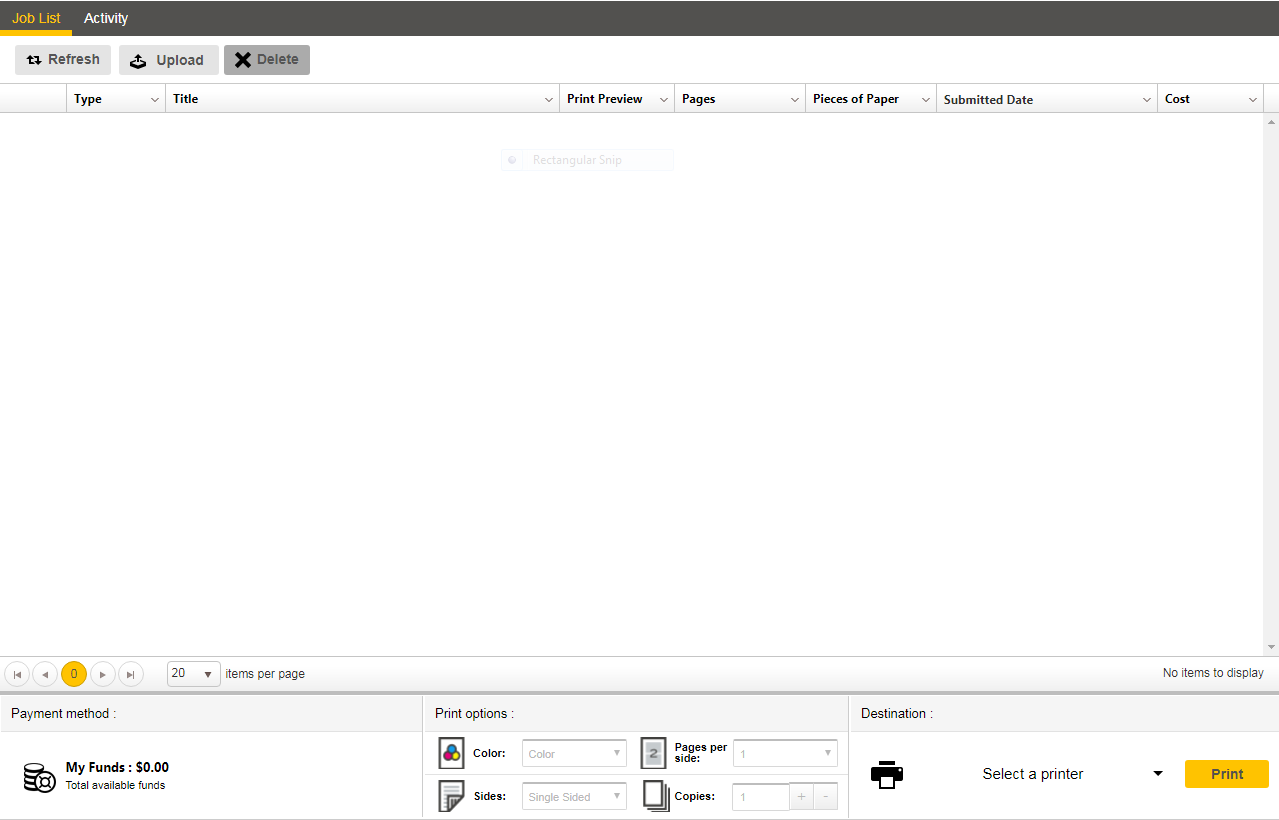This screenshot has height=820, width=1279.
Task: Switch to the Activity tab
Action: tap(106, 18)
